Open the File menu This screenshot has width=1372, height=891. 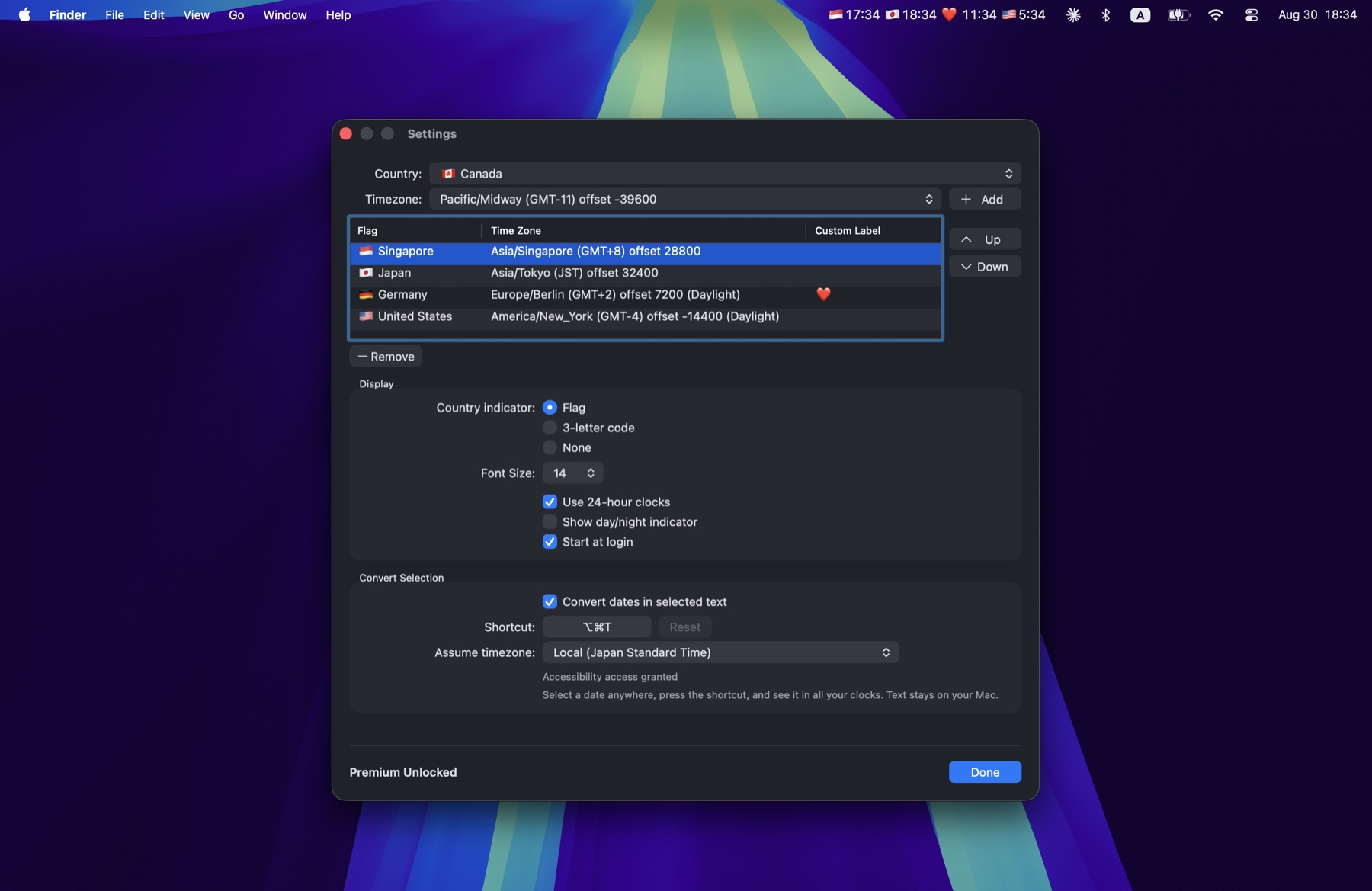click(114, 14)
